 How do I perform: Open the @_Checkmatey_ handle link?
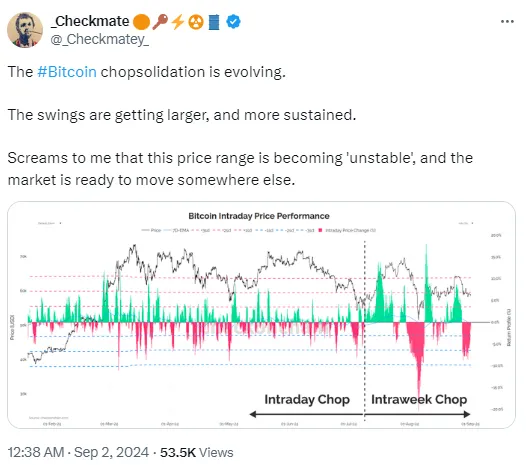pyautogui.click(x=100, y=39)
